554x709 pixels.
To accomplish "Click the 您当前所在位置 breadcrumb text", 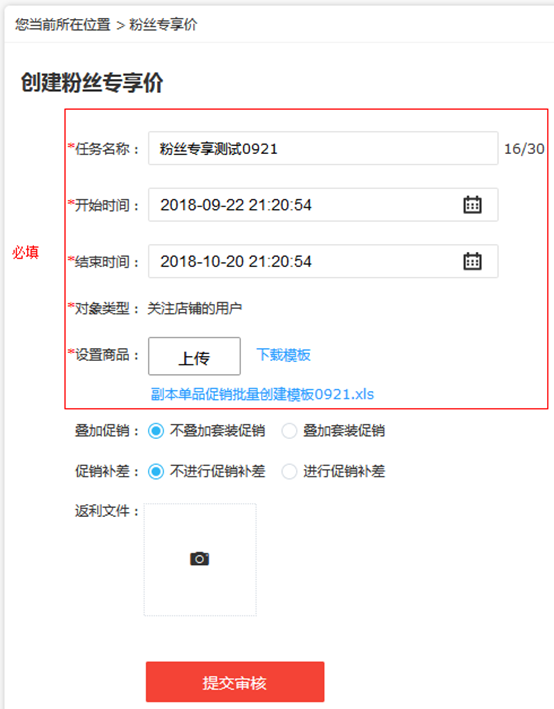I will pyautogui.click(x=63, y=24).
